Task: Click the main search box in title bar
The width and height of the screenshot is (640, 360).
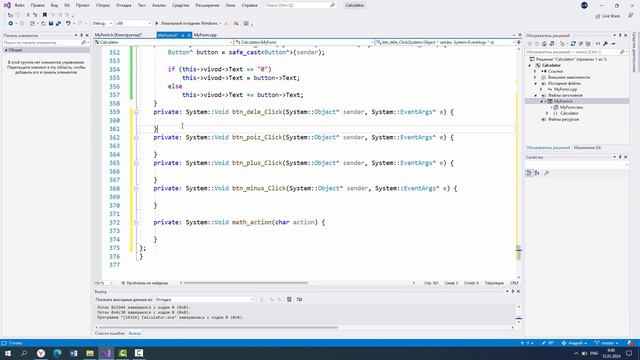Action: [300, 5]
